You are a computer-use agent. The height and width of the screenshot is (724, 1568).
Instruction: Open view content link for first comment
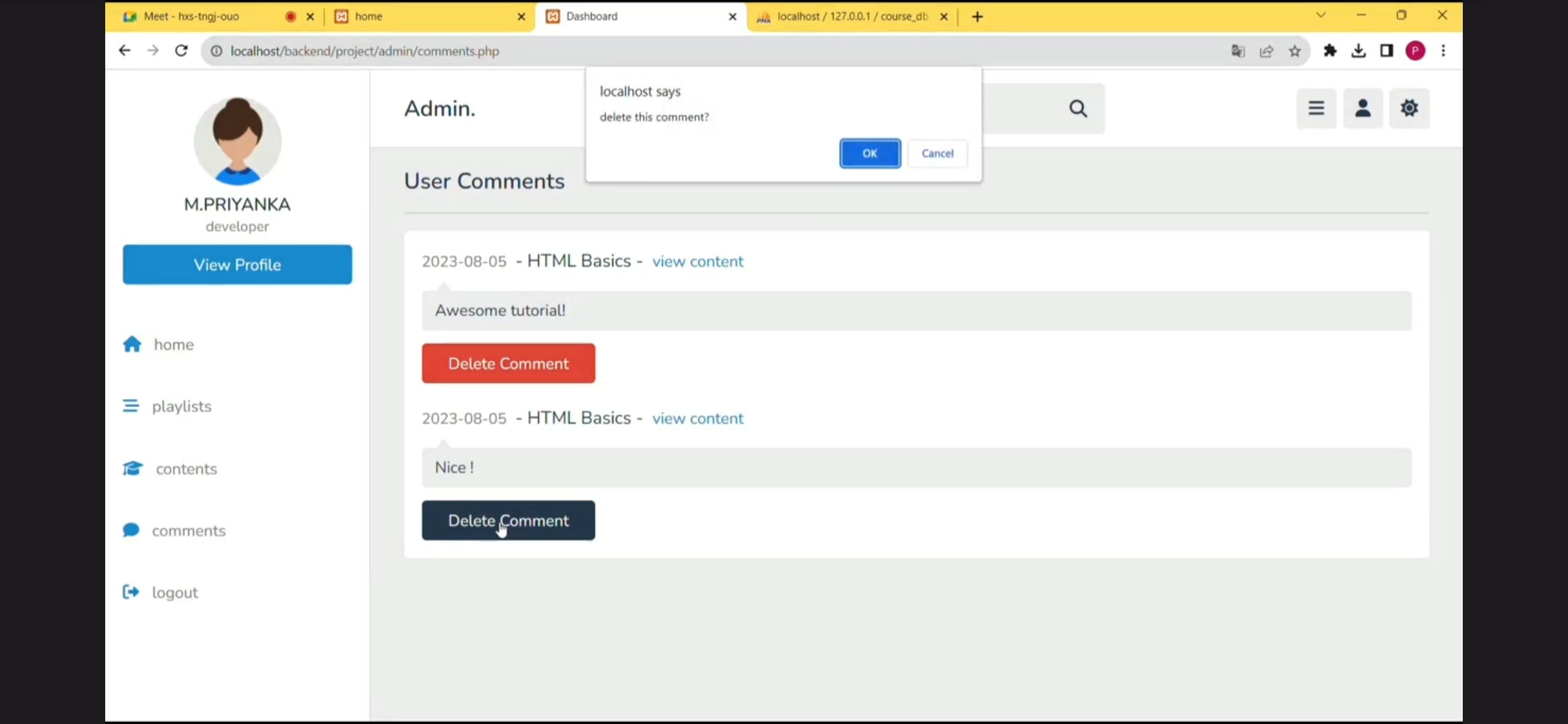coord(698,261)
